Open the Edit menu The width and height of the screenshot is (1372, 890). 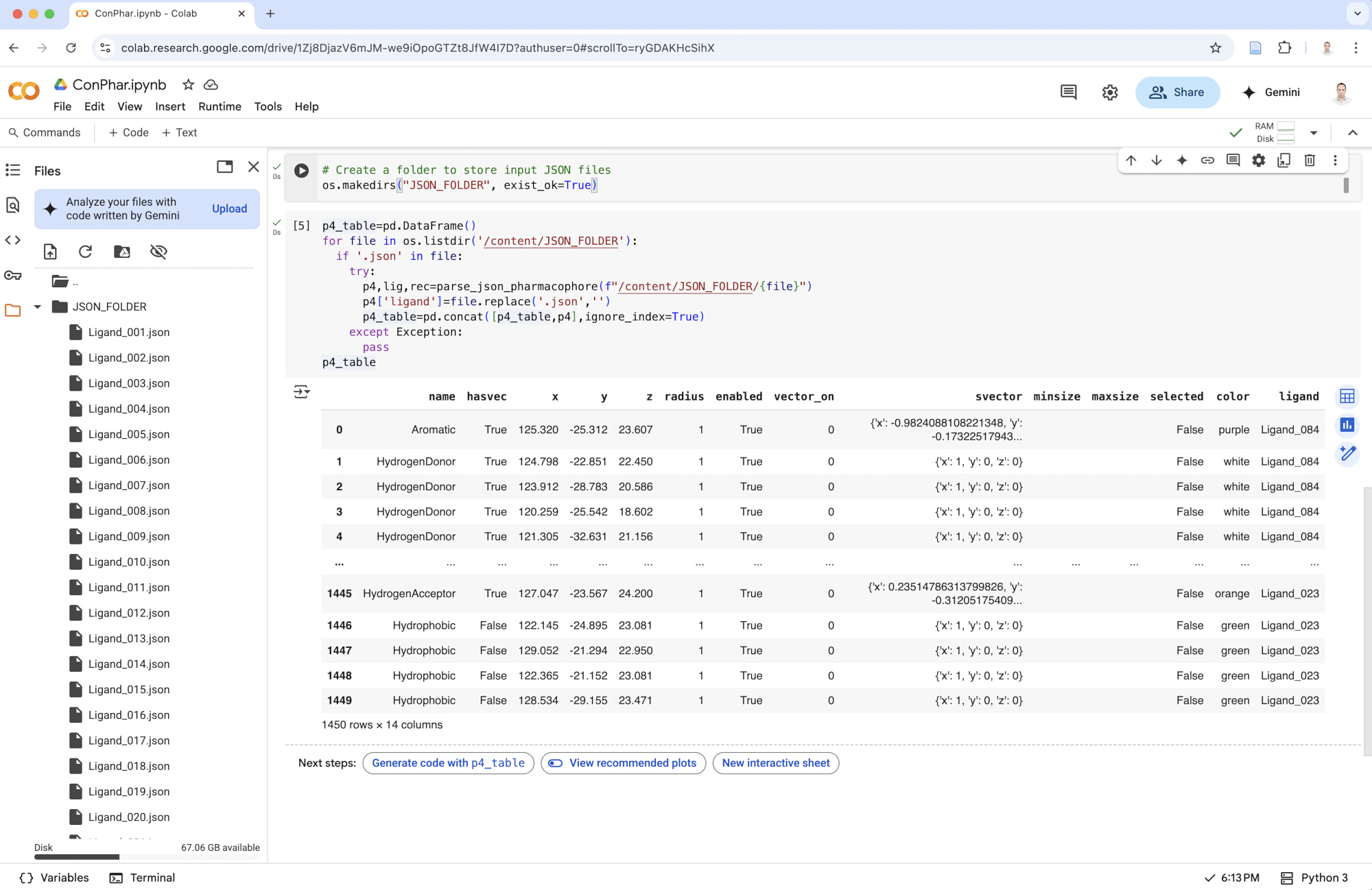point(94,106)
